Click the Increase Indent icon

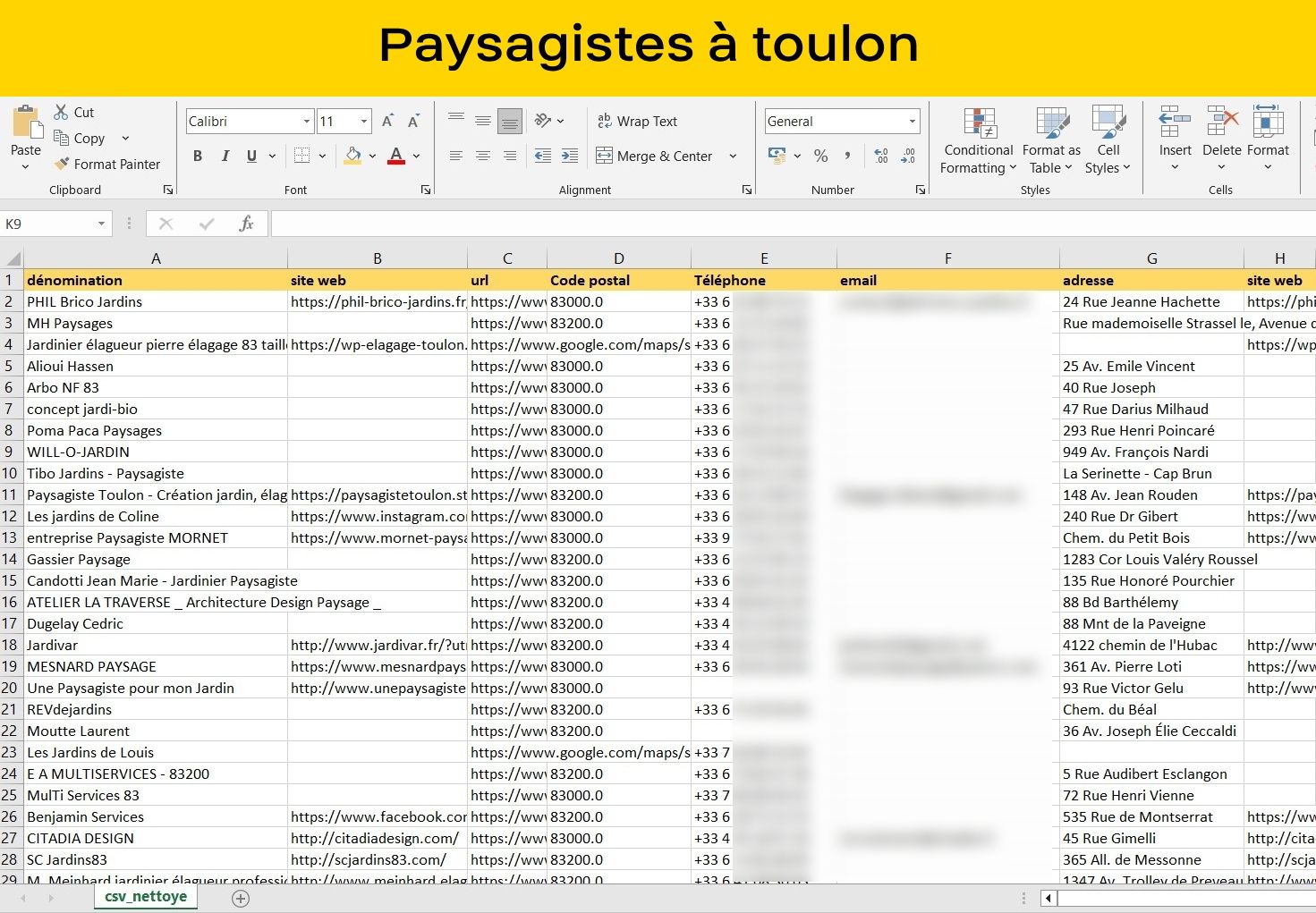pos(569,156)
